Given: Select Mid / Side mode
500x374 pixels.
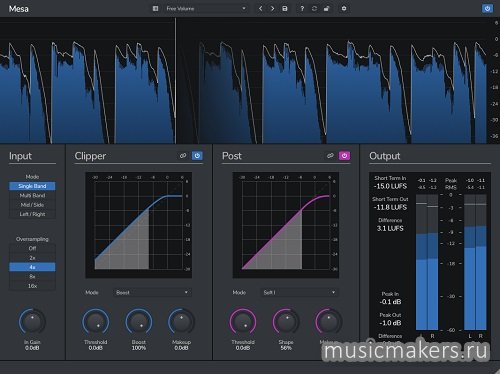Looking at the screenshot, I should (x=32, y=205).
